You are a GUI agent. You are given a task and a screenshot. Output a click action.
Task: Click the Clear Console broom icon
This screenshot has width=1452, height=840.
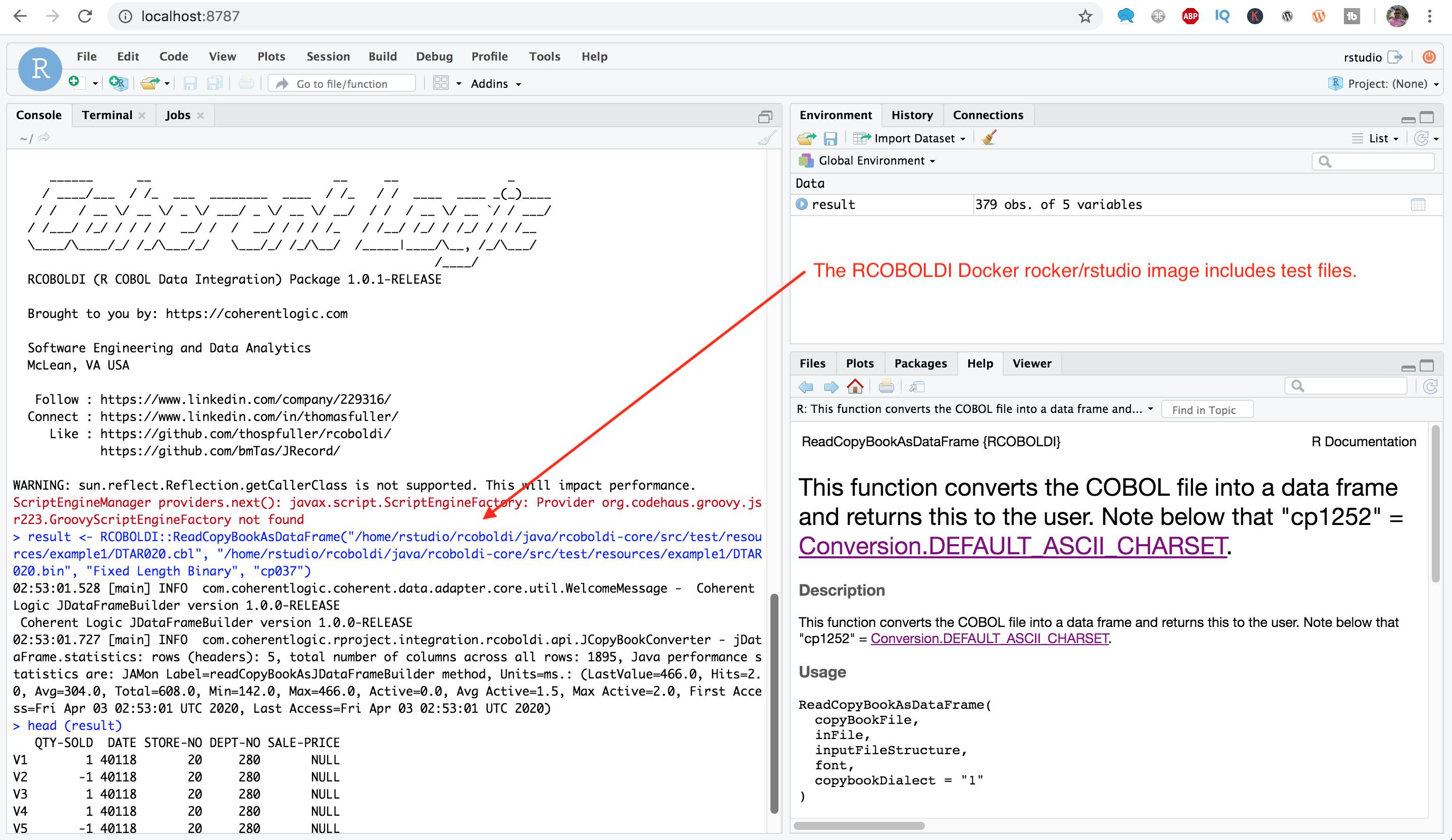coord(766,138)
